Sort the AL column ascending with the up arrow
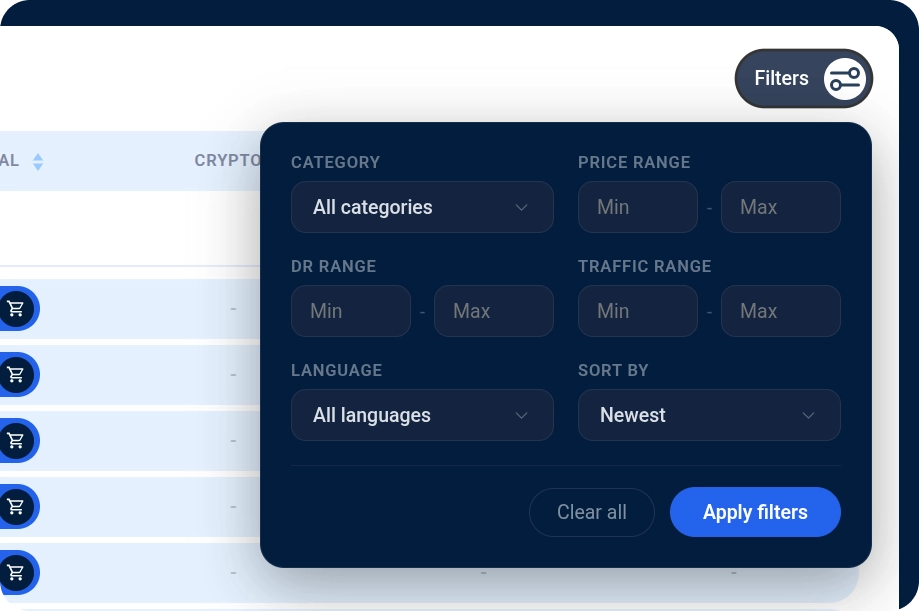Screen dimensions: 919x611 (38, 155)
